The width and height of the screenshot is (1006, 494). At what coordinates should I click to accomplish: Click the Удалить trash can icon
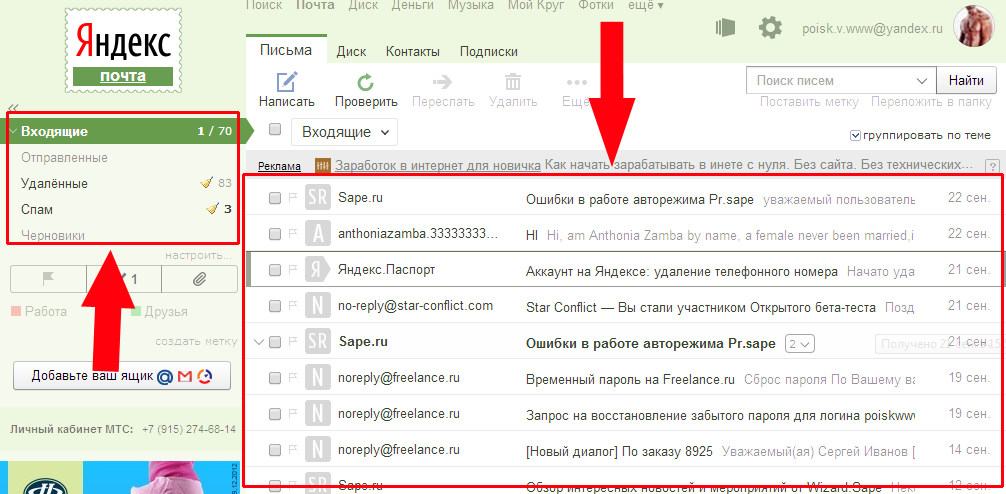513,83
